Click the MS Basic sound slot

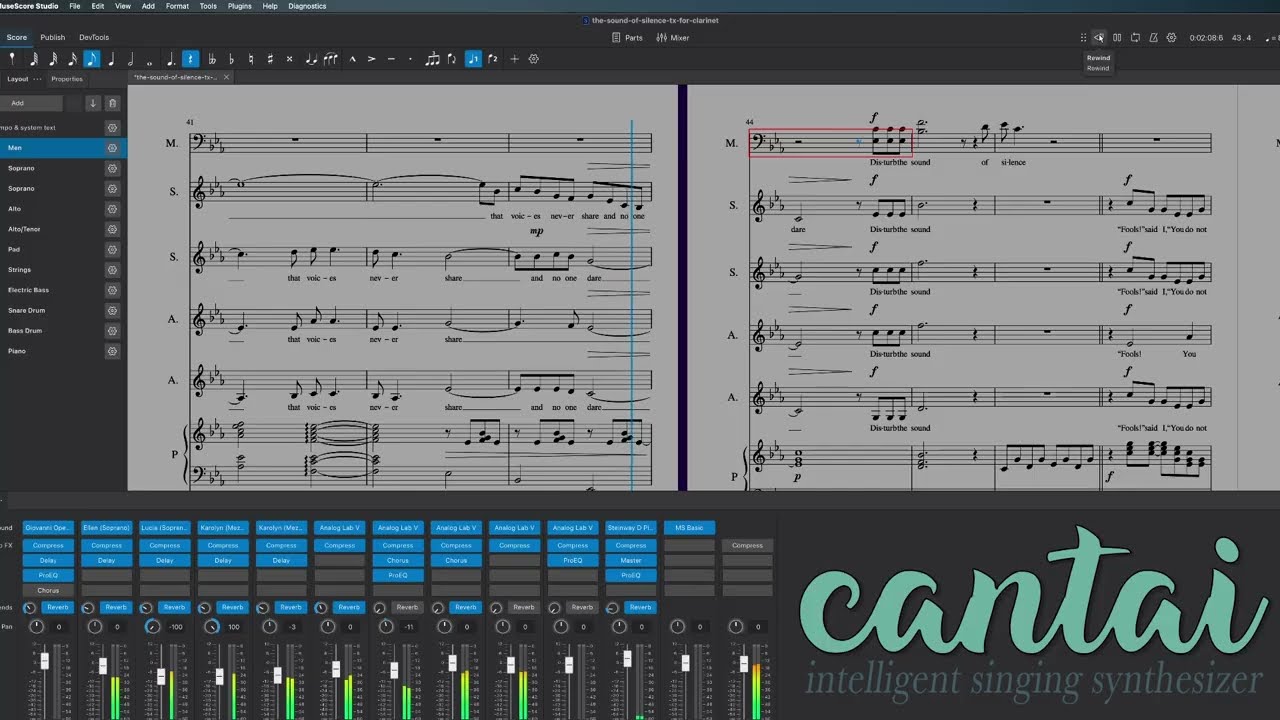pyautogui.click(x=689, y=528)
